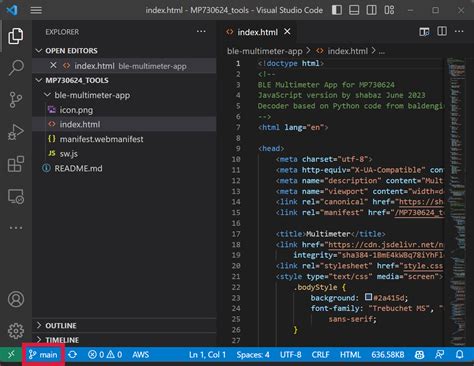
Task: Open the Manage gear icon
Action: click(x=16, y=331)
